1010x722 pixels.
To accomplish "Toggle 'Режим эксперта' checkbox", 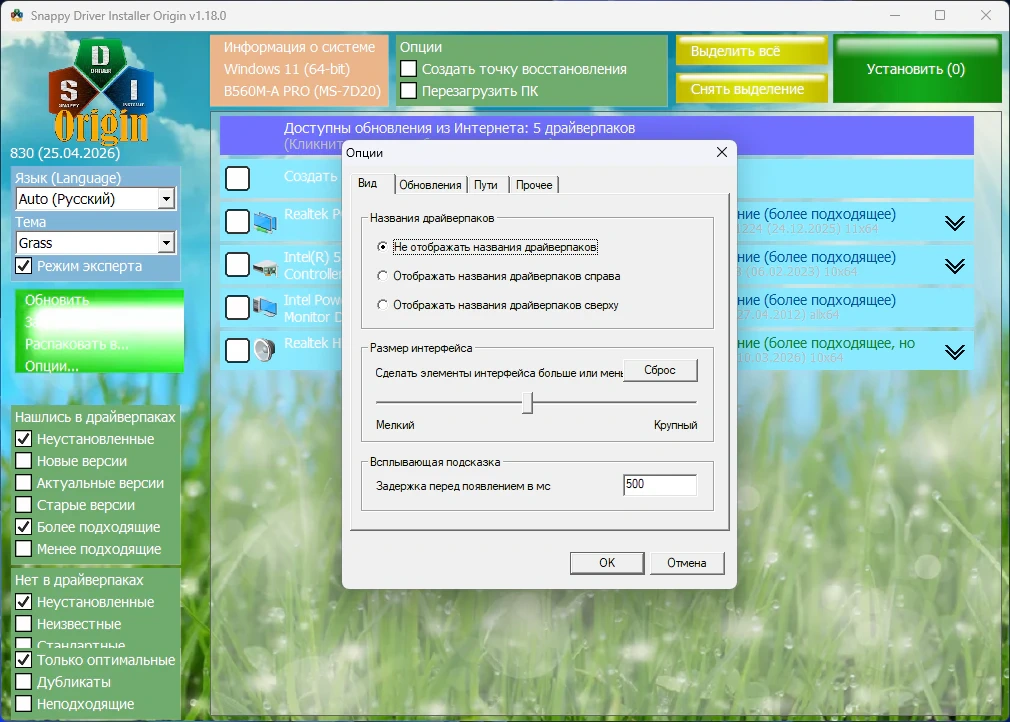I will pos(23,265).
